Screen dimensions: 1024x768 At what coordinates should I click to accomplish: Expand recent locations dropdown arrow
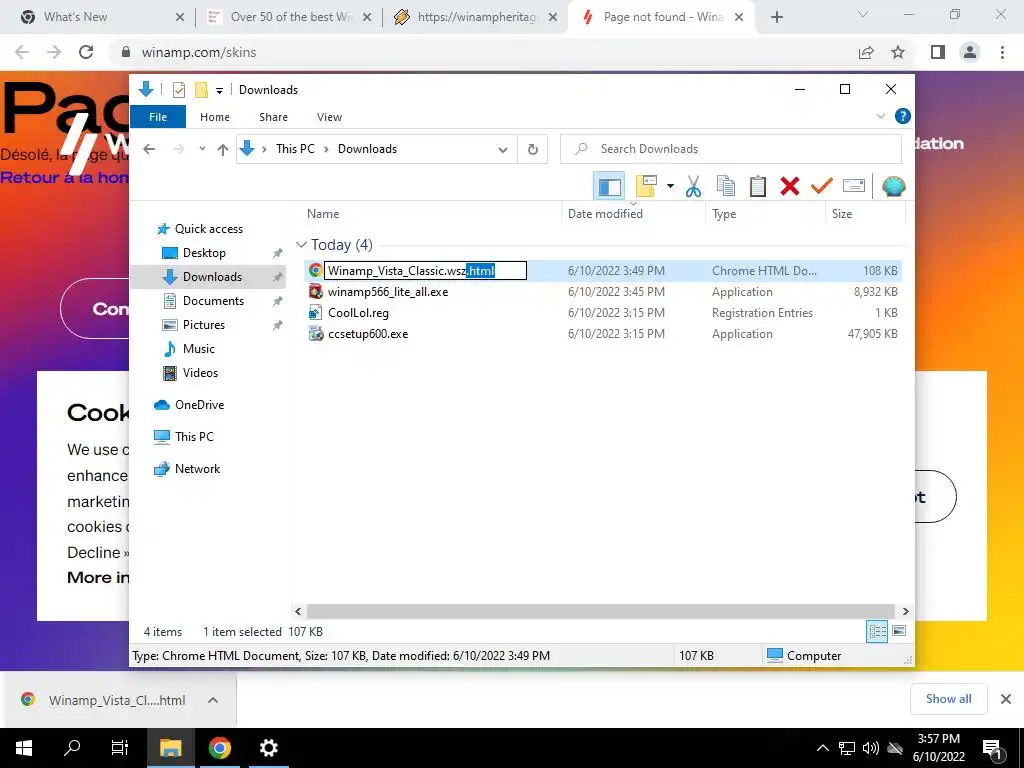tap(202, 149)
